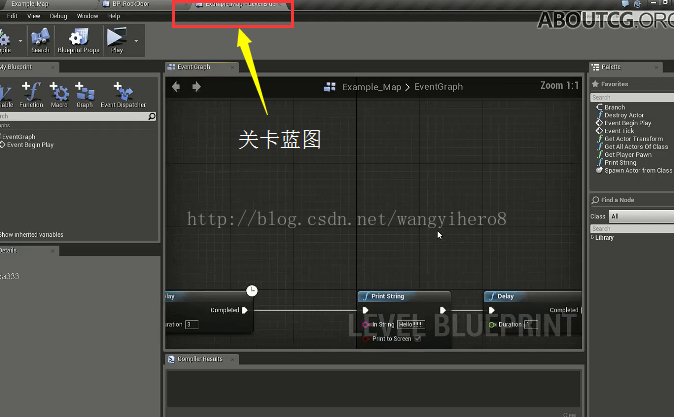This screenshot has width=674, height=417.
Task: Close the Palette tab
Action: (656, 67)
